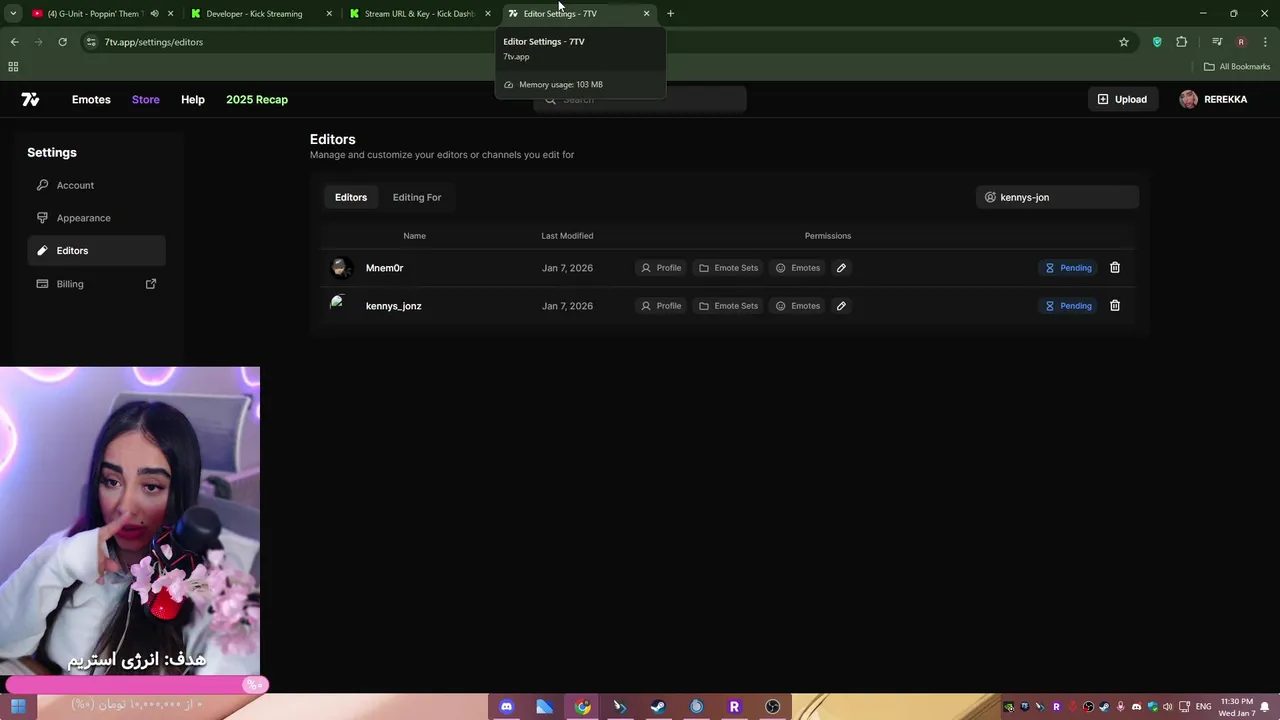This screenshot has height=720, width=1280.
Task: Select Editors in settings sidebar
Action: point(97,251)
